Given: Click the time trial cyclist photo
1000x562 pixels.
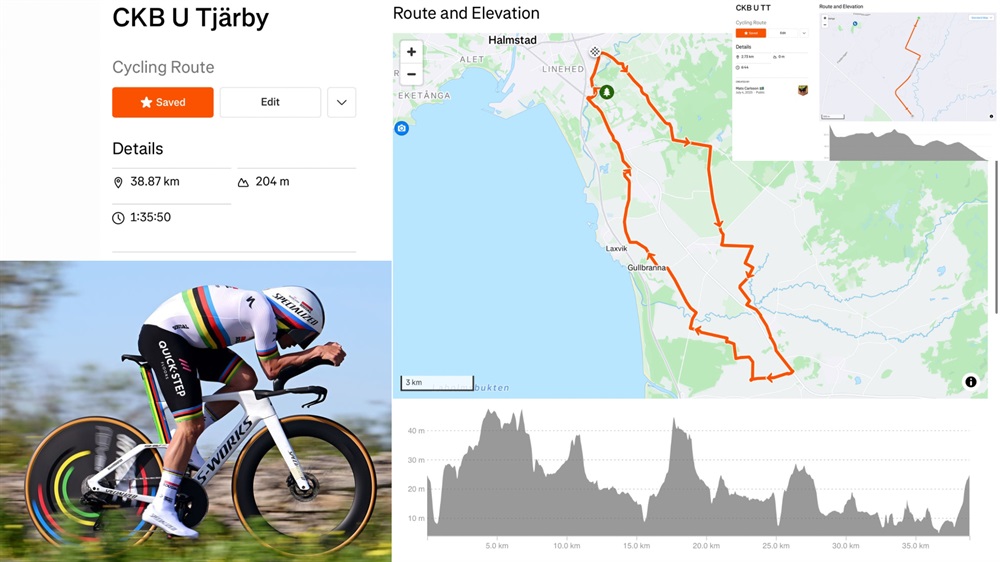Looking at the screenshot, I should [x=195, y=411].
